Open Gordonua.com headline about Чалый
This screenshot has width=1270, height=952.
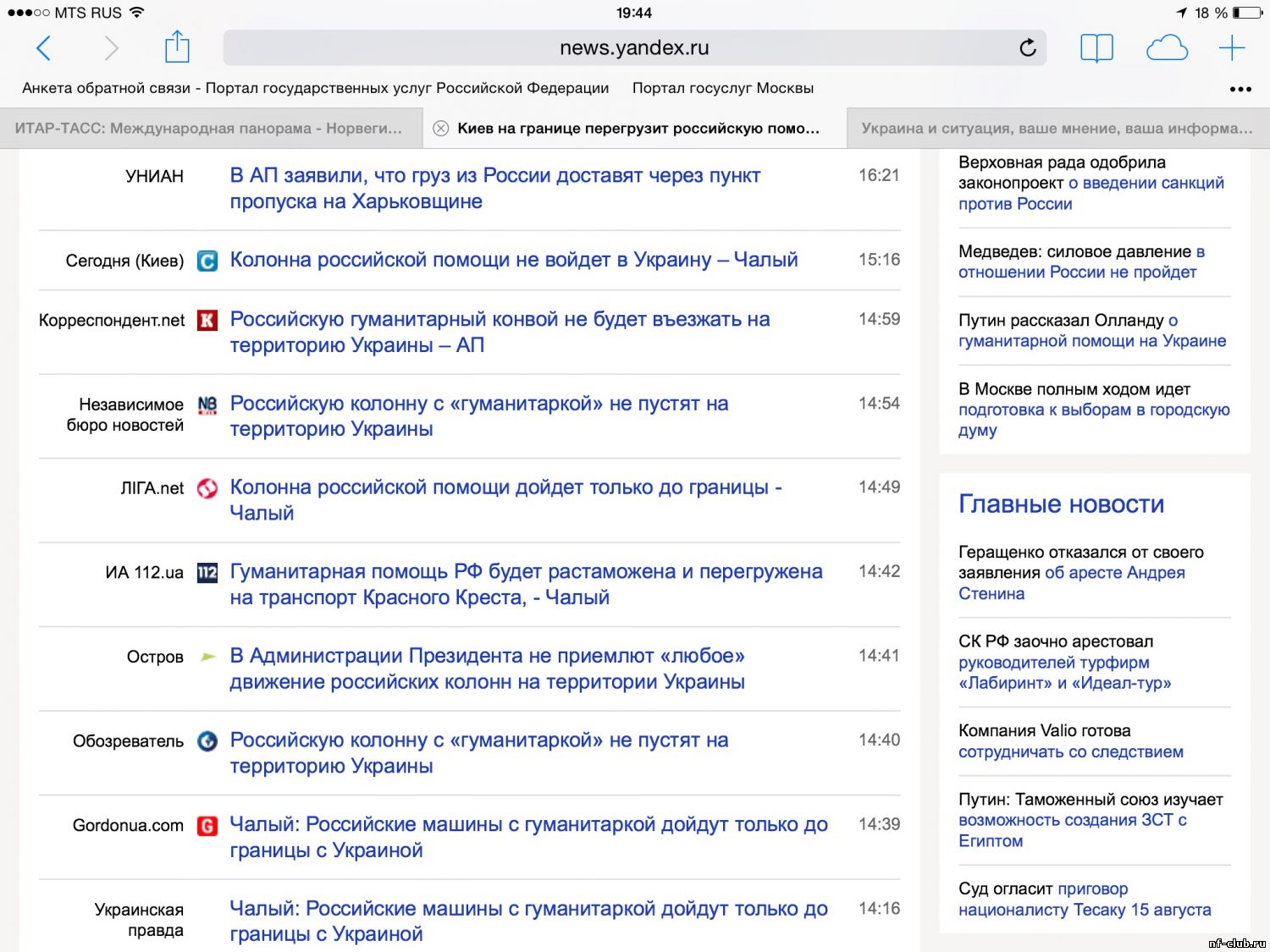click(529, 837)
